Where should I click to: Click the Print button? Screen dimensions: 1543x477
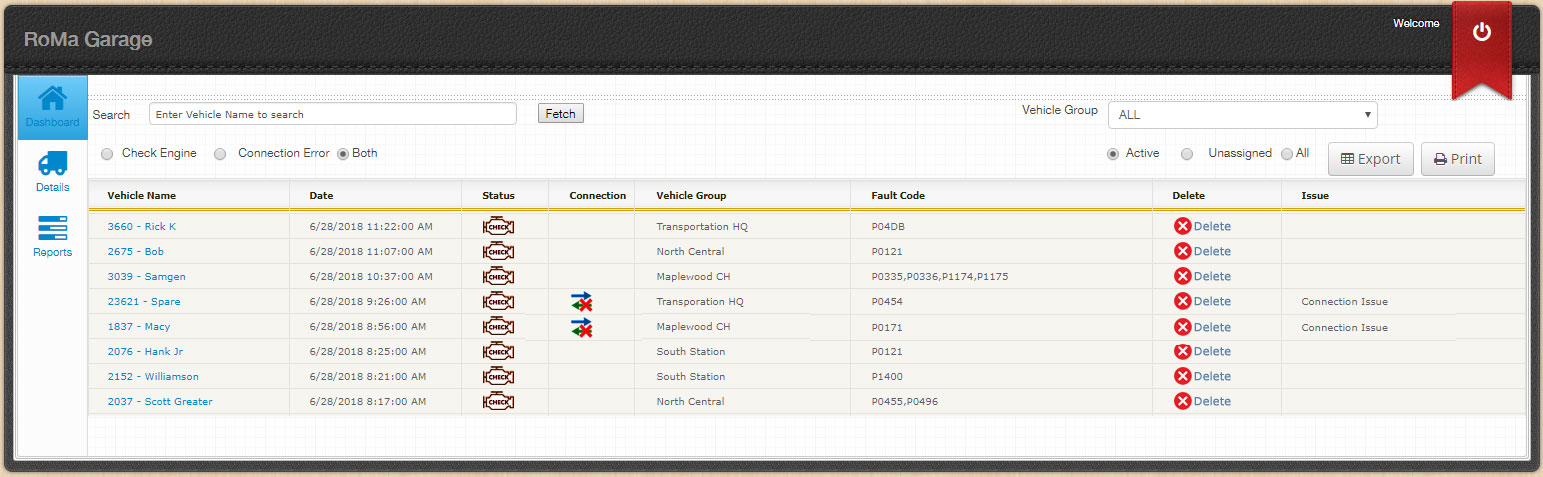pos(1457,159)
